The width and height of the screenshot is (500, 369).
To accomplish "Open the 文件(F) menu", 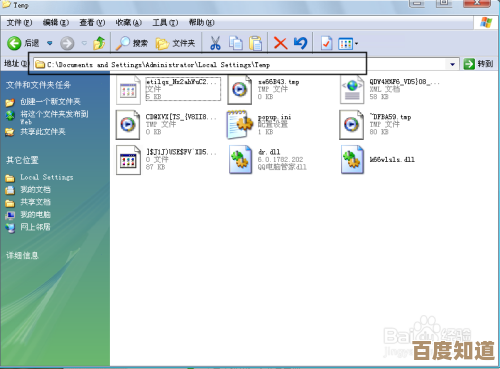I will point(19,23).
